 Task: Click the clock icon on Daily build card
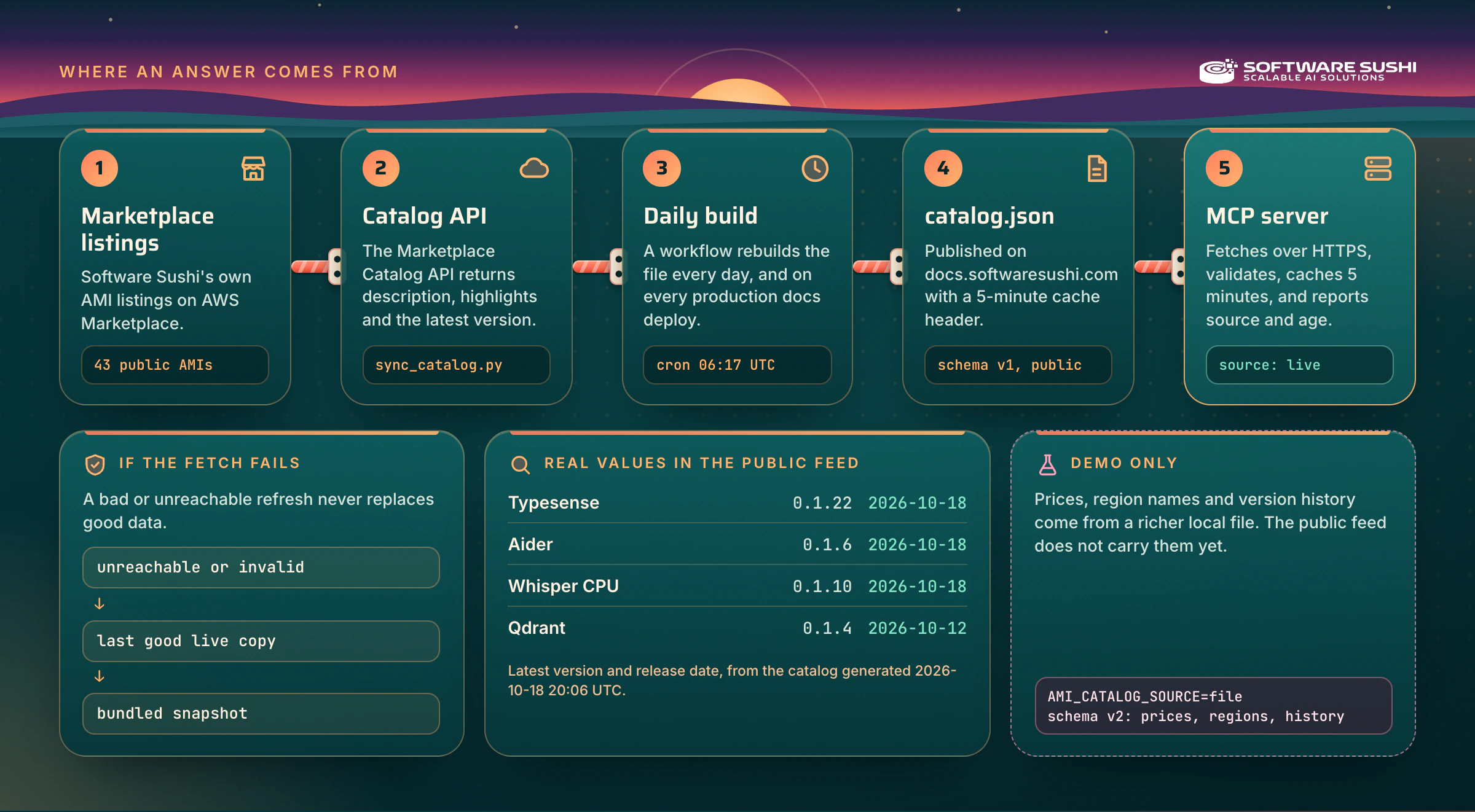pos(815,168)
